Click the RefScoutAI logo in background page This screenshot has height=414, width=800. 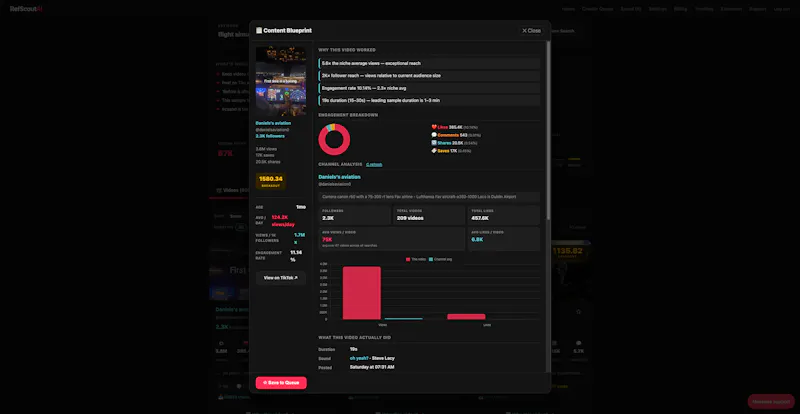pyautogui.click(x=26, y=9)
